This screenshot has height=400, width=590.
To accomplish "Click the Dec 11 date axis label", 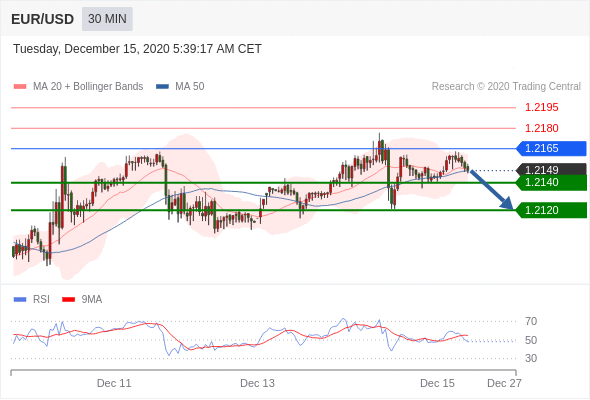I will tap(114, 383).
